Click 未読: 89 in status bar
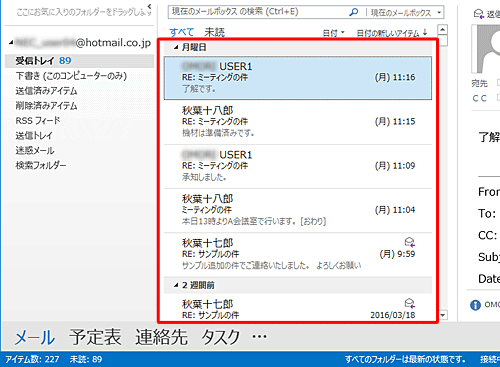 tap(86, 359)
